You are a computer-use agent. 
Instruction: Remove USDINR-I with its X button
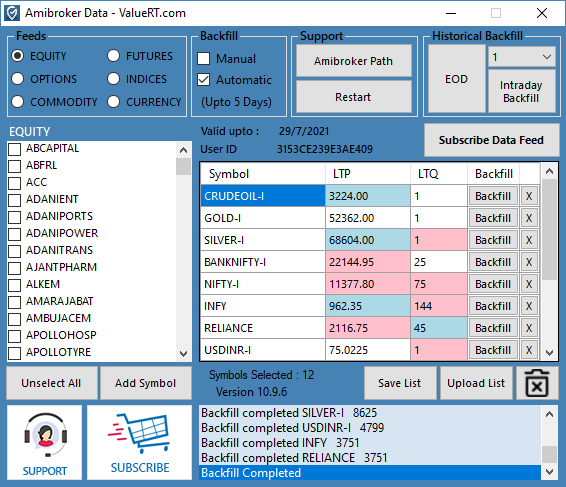529,350
